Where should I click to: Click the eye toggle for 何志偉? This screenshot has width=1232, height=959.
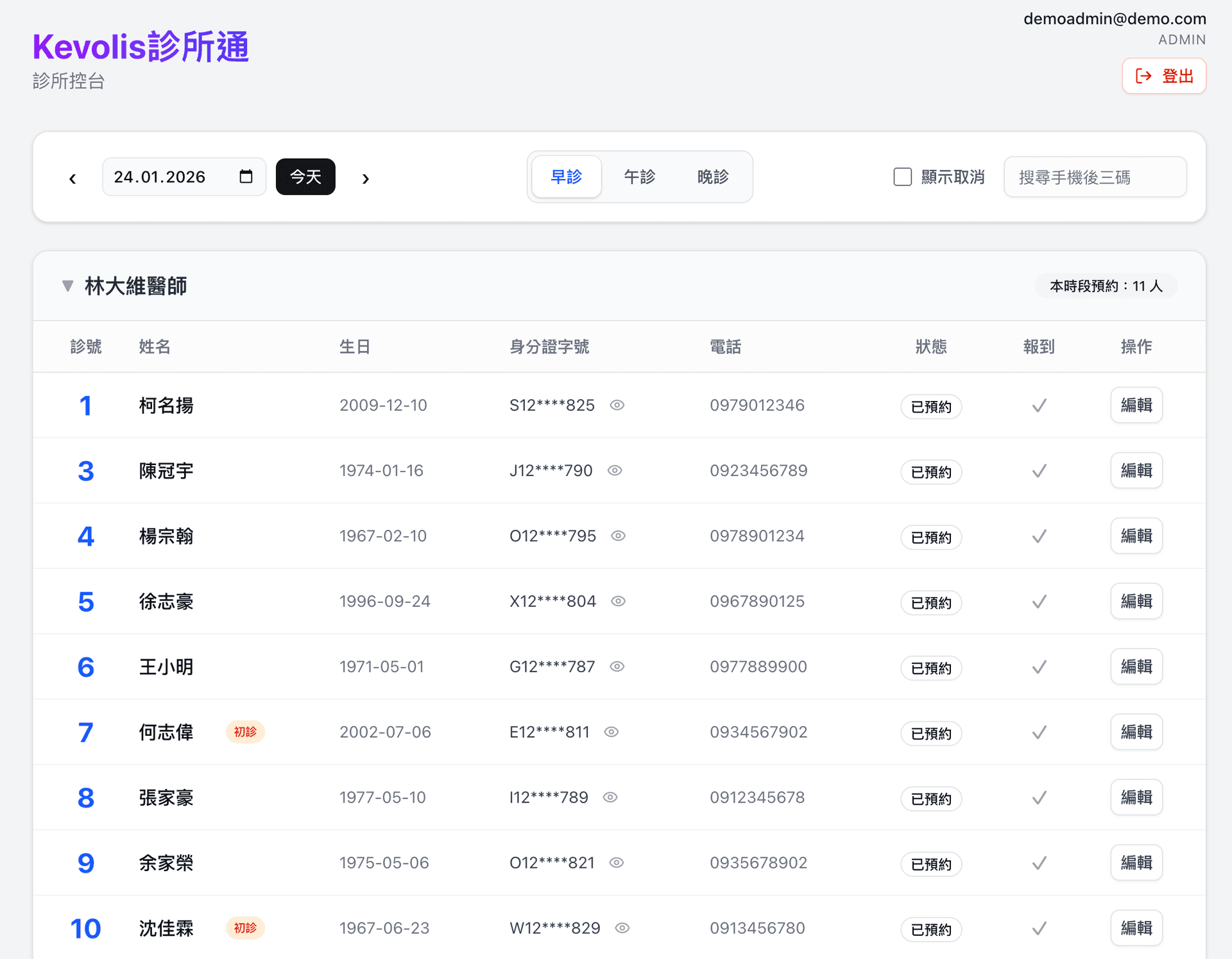(x=612, y=732)
